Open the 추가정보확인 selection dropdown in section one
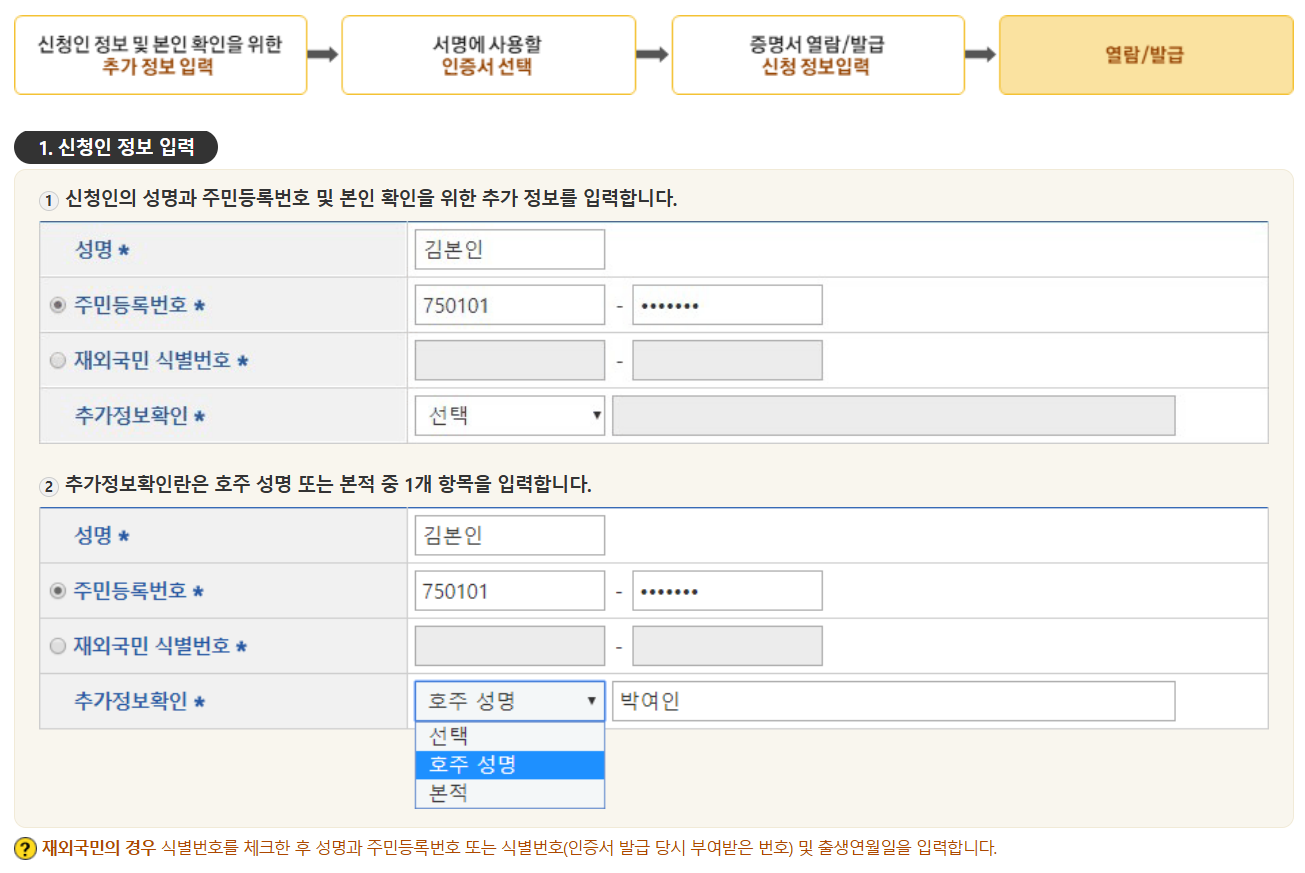The height and width of the screenshot is (873, 1305). [509, 415]
